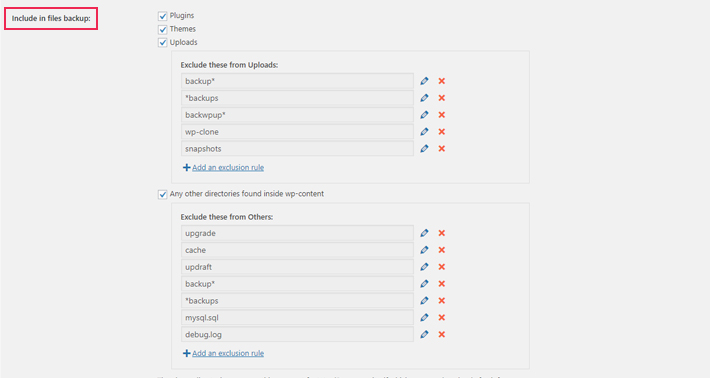Click the backup* field in Uploads exclusions

point(297,81)
